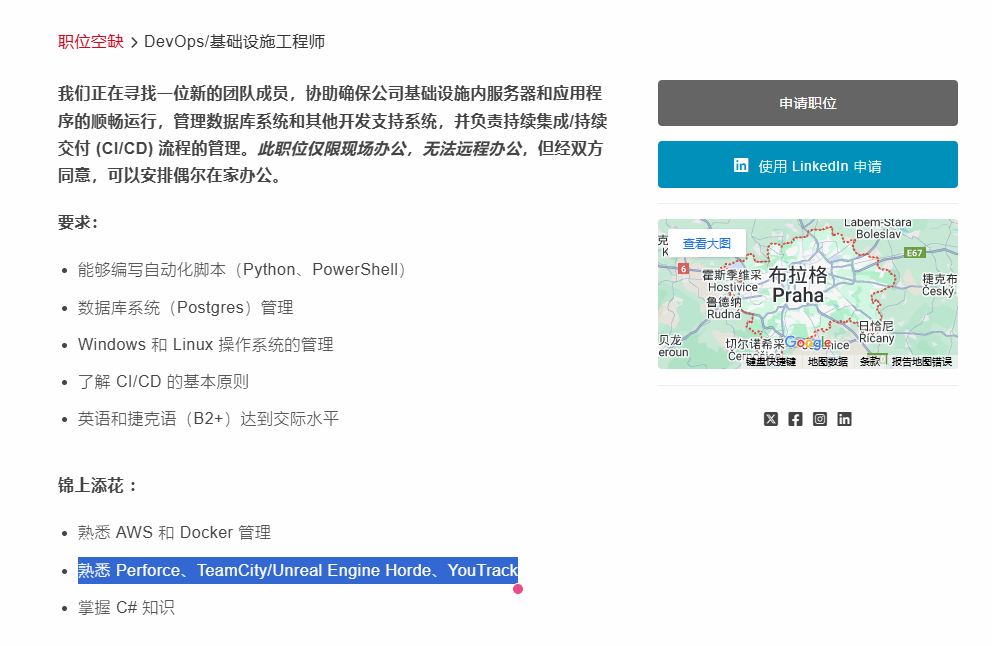The width and height of the screenshot is (992, 646).
Task: Open the 条款 terms link on map
Action: (870, 362)
